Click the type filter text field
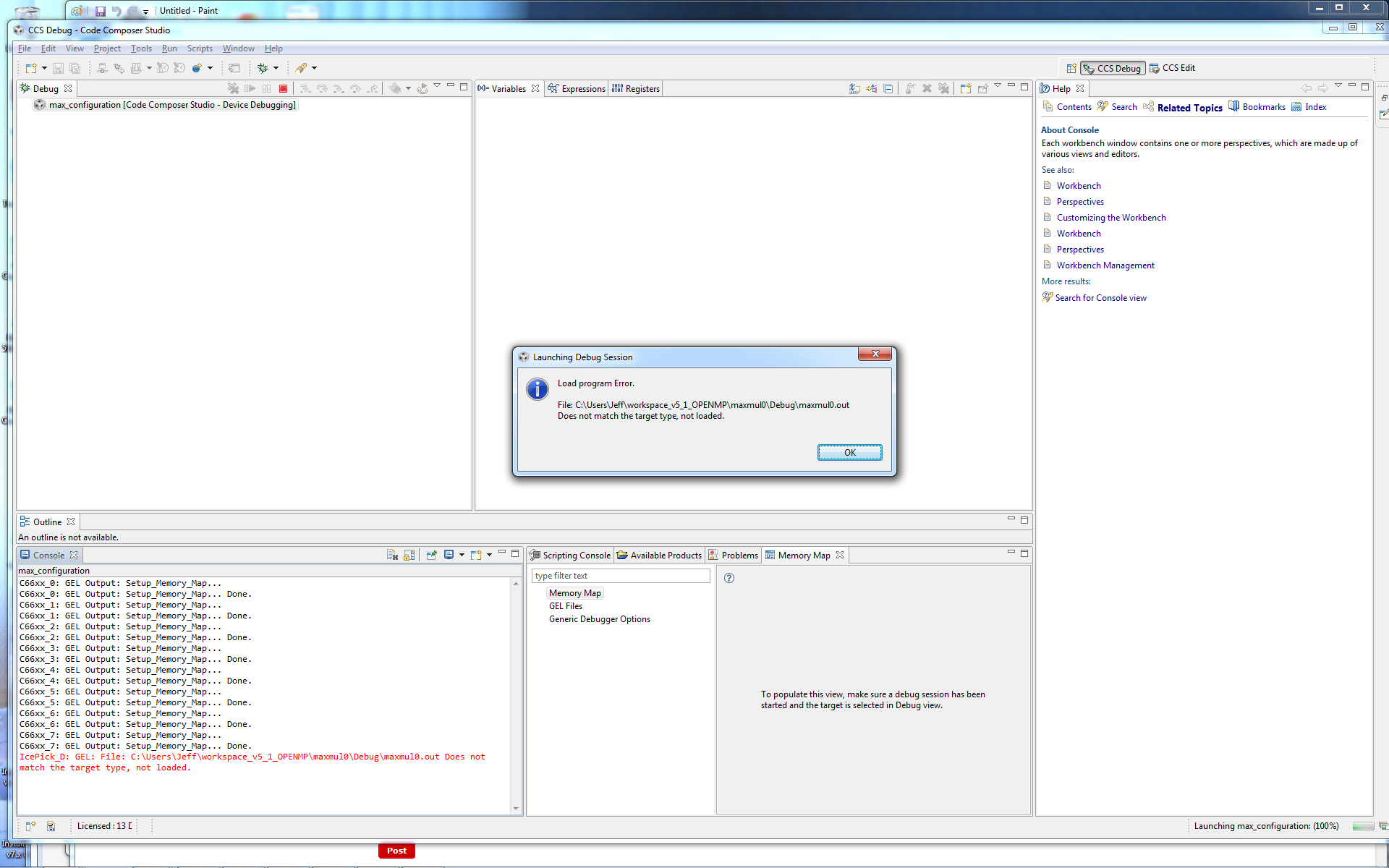The width and height of the screenshot is (1389, 868). pyautogui.click(x=621, y=576)
